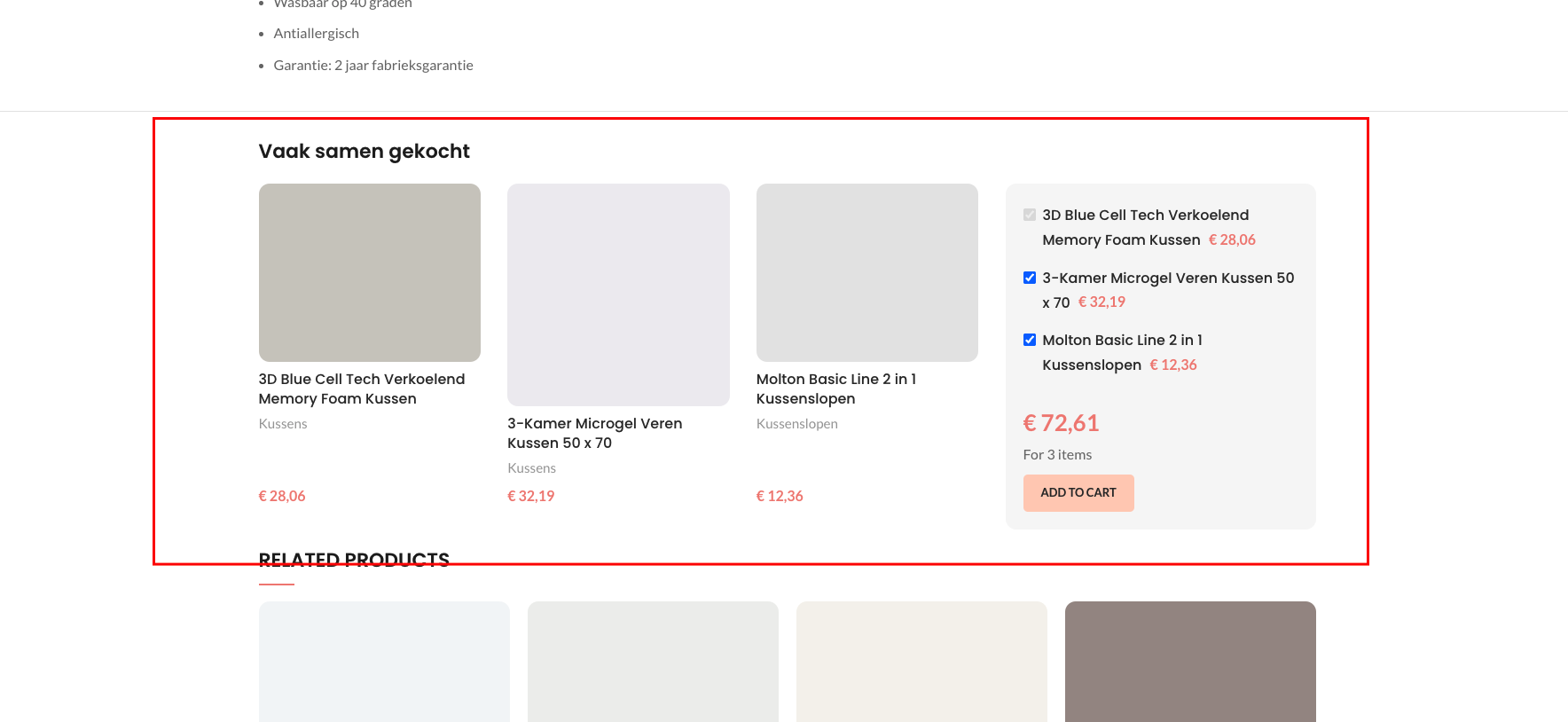Screen dimensions: 1568x722
Task: Open 3D Blue Cell Tech Verkoelend product thumbnail
Action: [x=370, y=272]
